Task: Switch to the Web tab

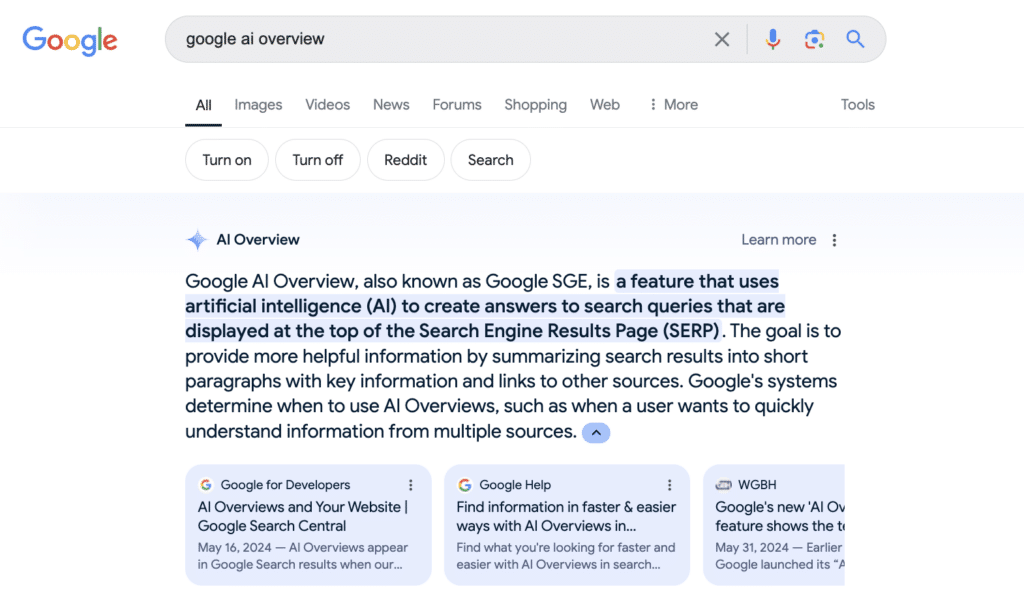Action: tap(605, 104)
